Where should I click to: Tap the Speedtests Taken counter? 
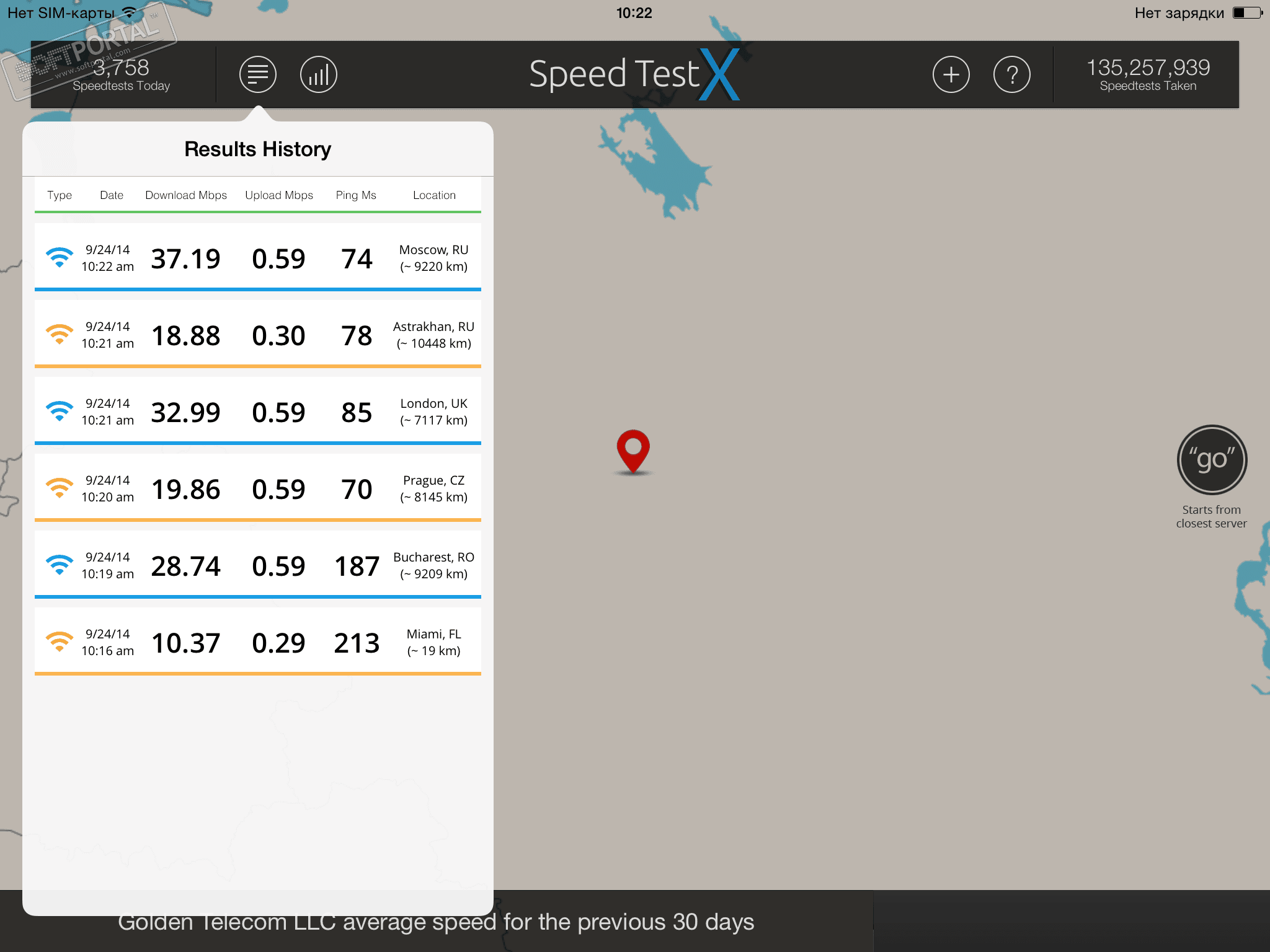[x=1148, y=74]
